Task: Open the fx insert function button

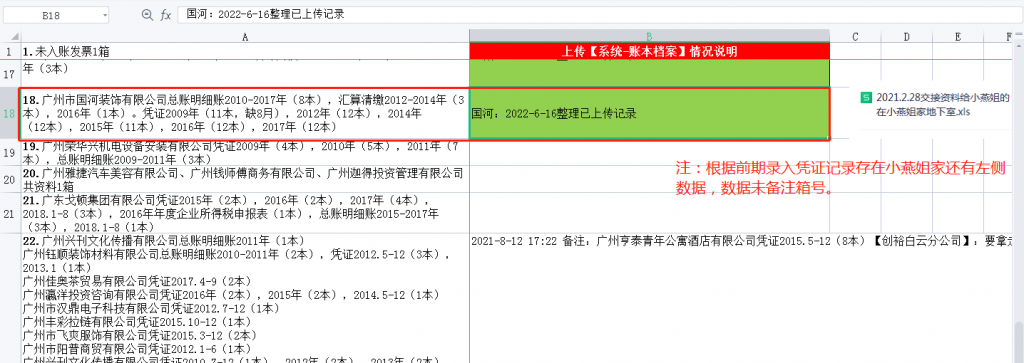Action: tap(166, 15)
